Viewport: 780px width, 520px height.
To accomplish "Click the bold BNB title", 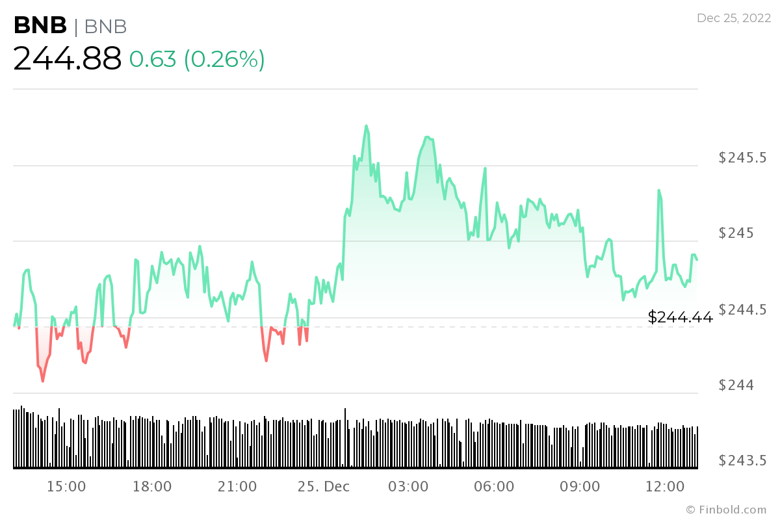I will coord(39,26).
